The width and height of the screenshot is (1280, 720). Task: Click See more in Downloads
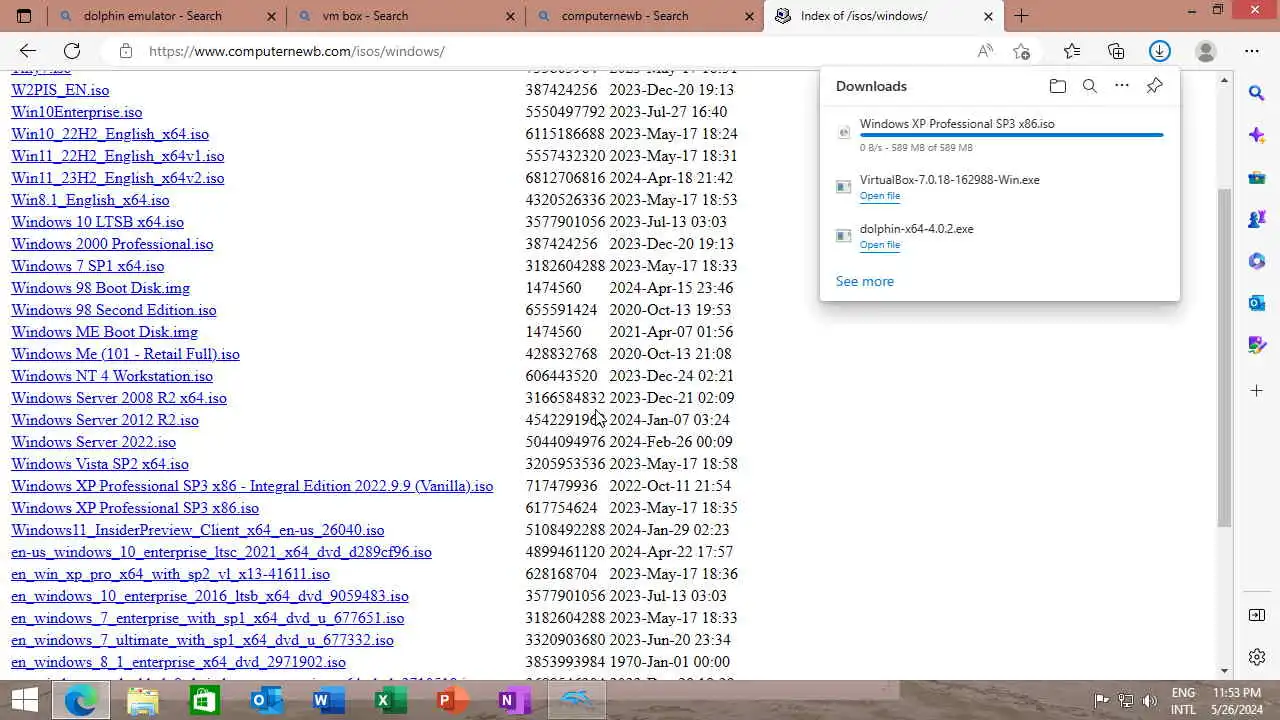point(865,281)
